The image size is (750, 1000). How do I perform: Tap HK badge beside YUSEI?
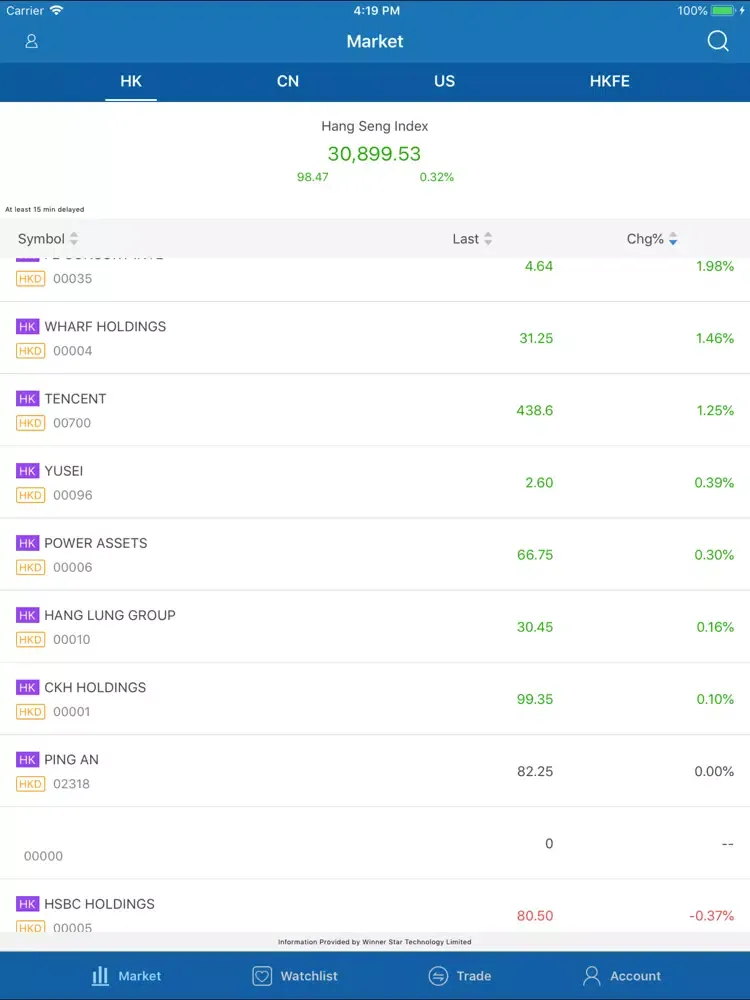click(27, 471)
